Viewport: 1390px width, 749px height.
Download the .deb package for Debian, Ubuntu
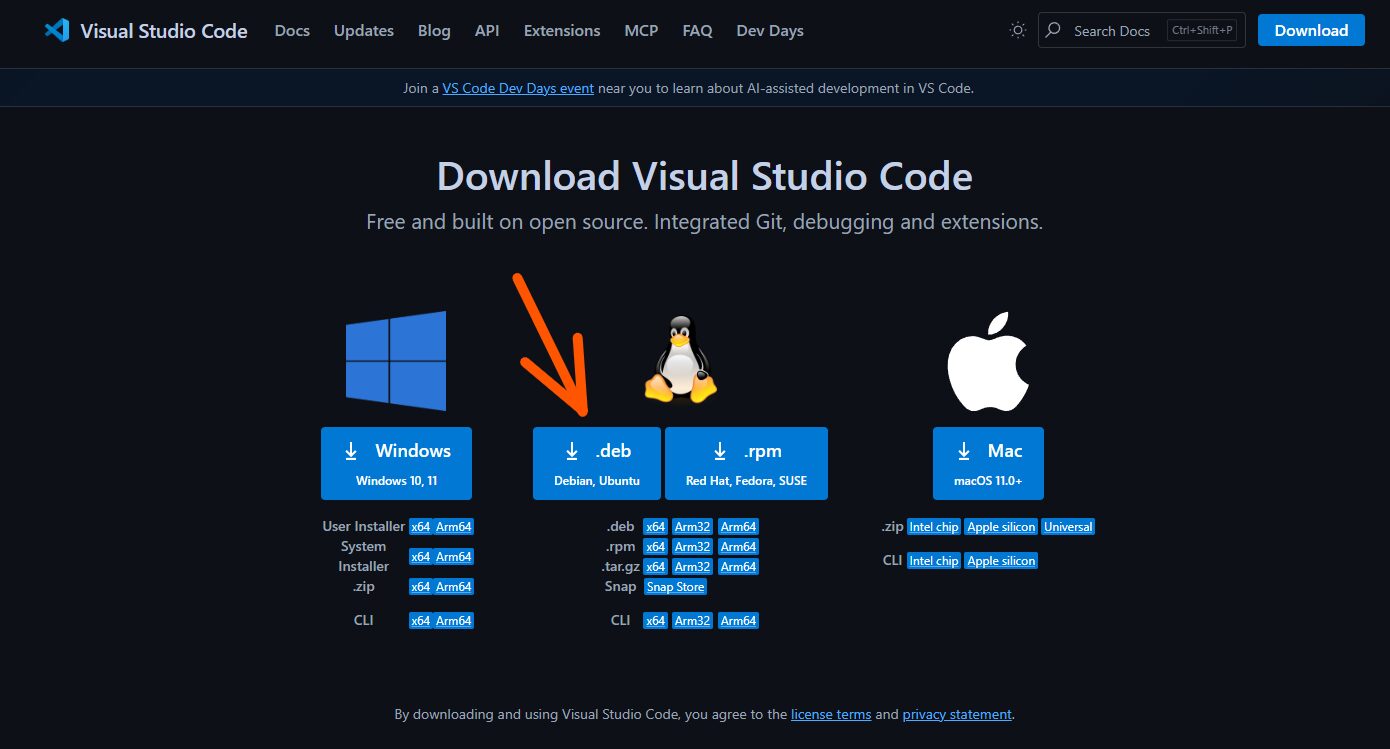point(597,463)
